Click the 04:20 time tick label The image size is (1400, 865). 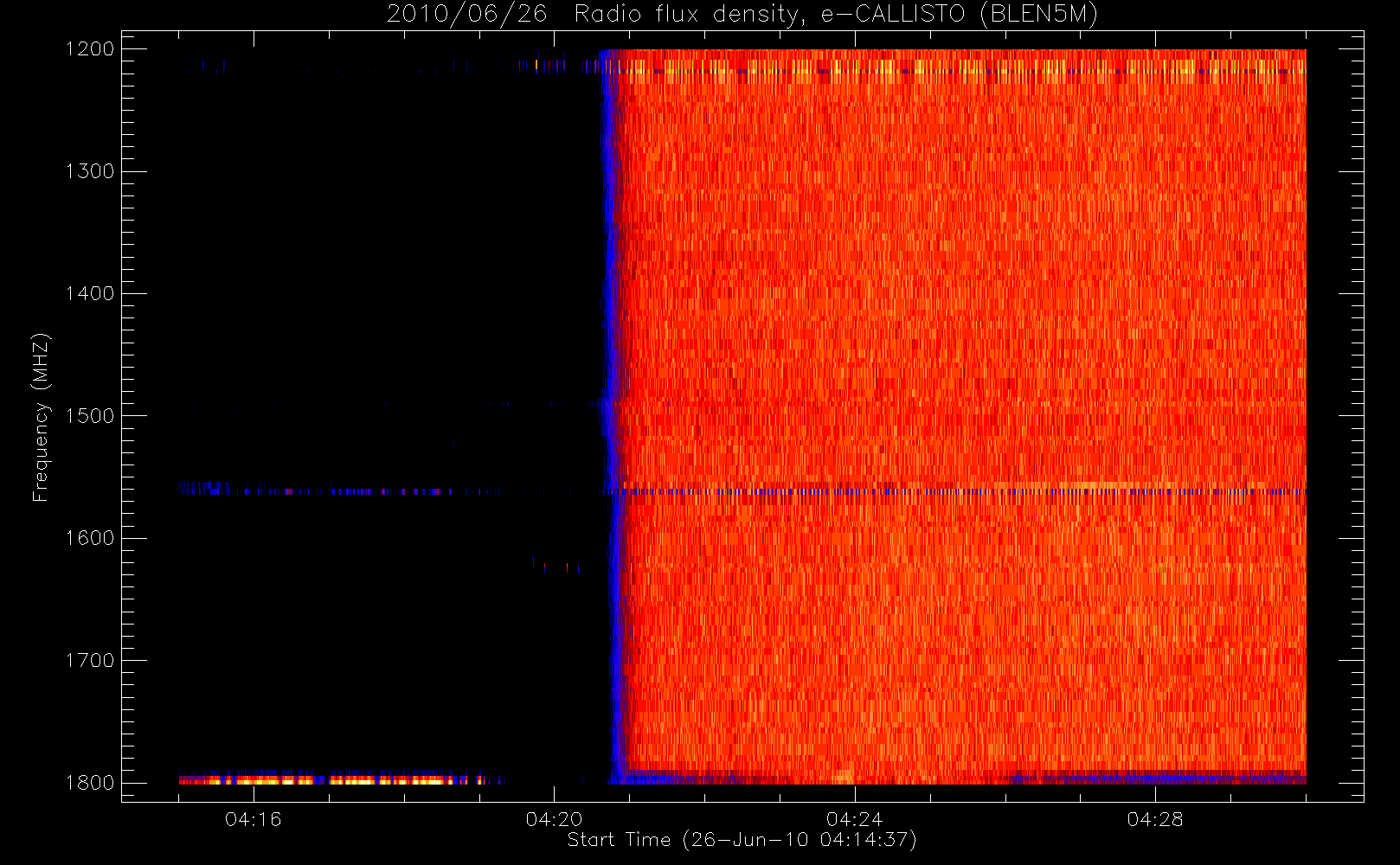click(554, 819)
